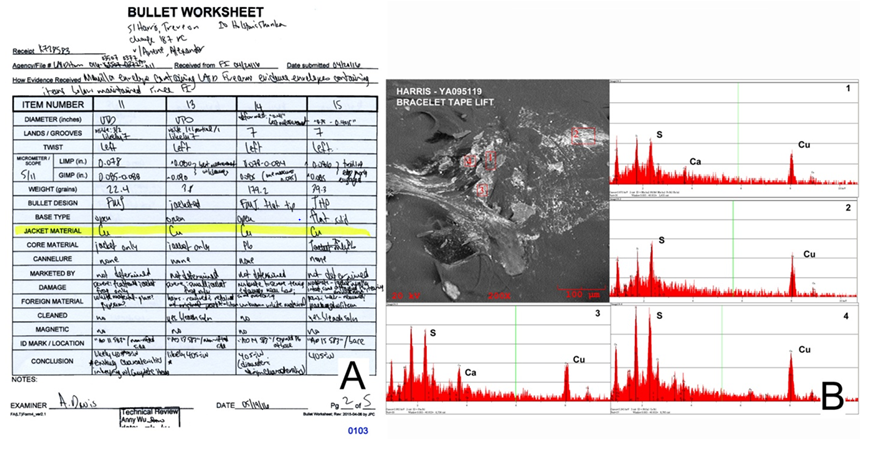Select the WEIGHT (grains) row label
This screenshot has width=895, height=455.
click(53, 190)
